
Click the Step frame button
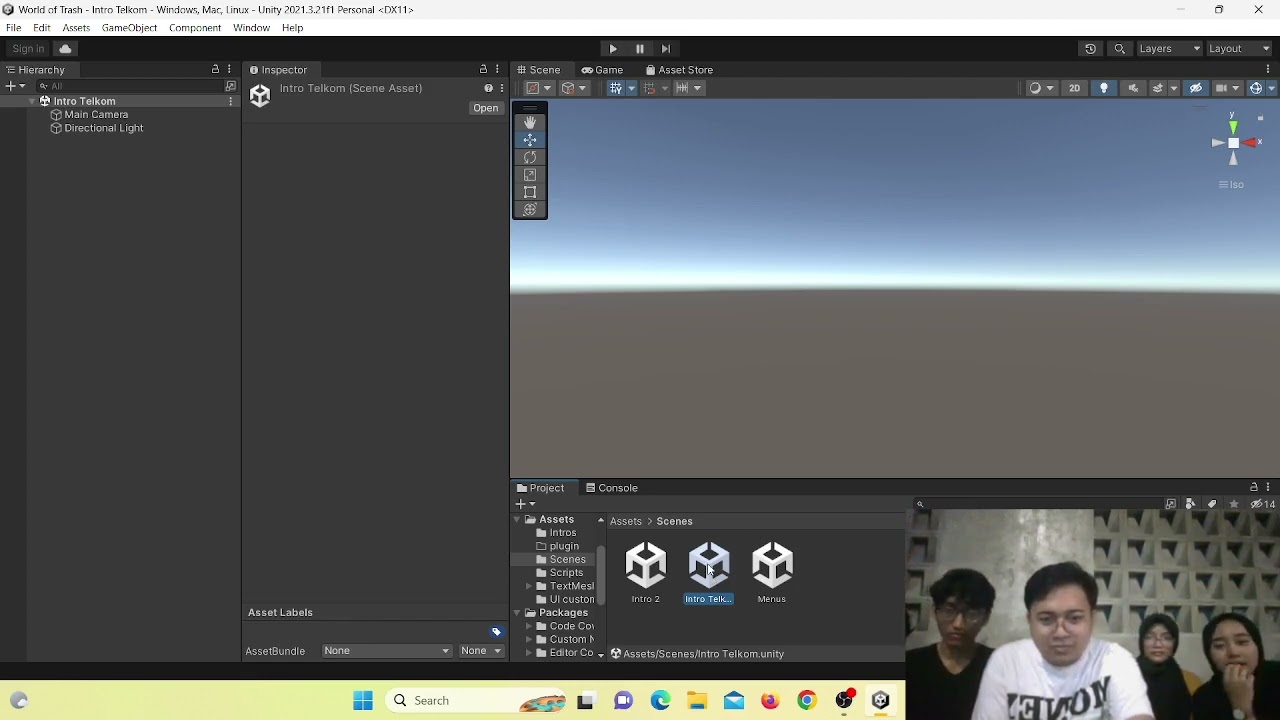click(x=666, y=49)
